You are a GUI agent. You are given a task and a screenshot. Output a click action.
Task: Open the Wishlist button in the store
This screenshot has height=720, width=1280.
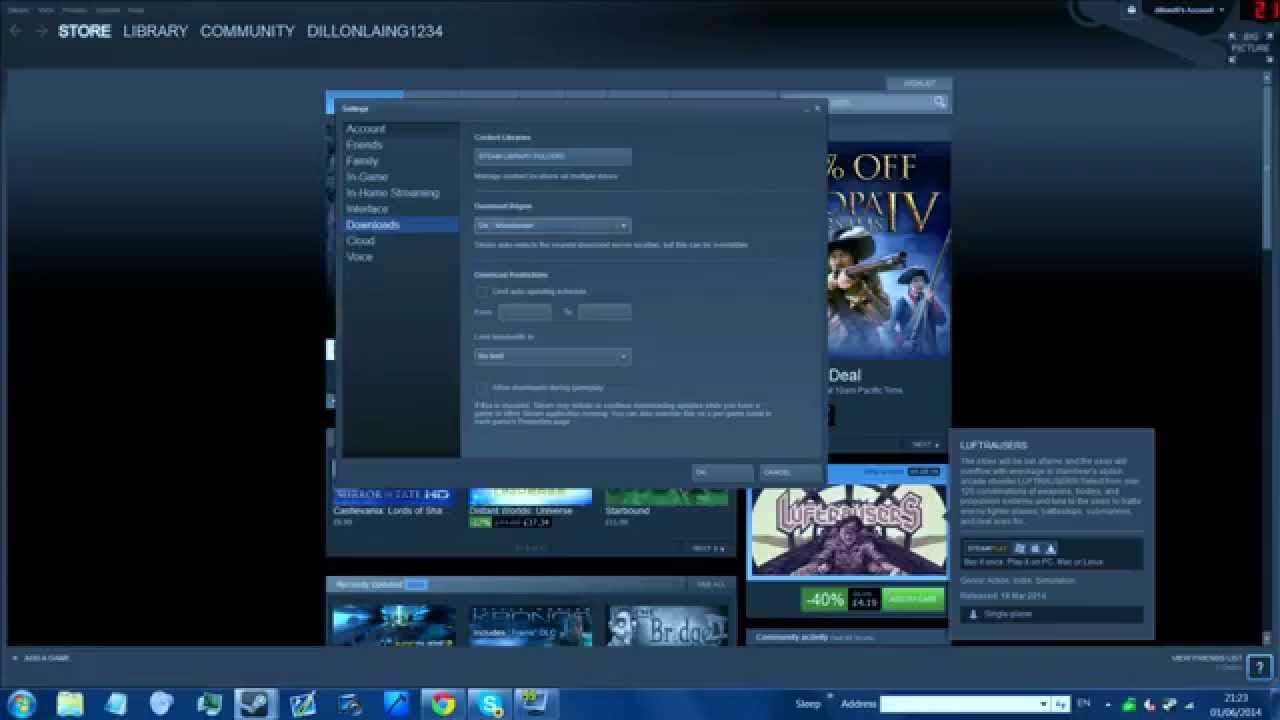pos(919,84)
